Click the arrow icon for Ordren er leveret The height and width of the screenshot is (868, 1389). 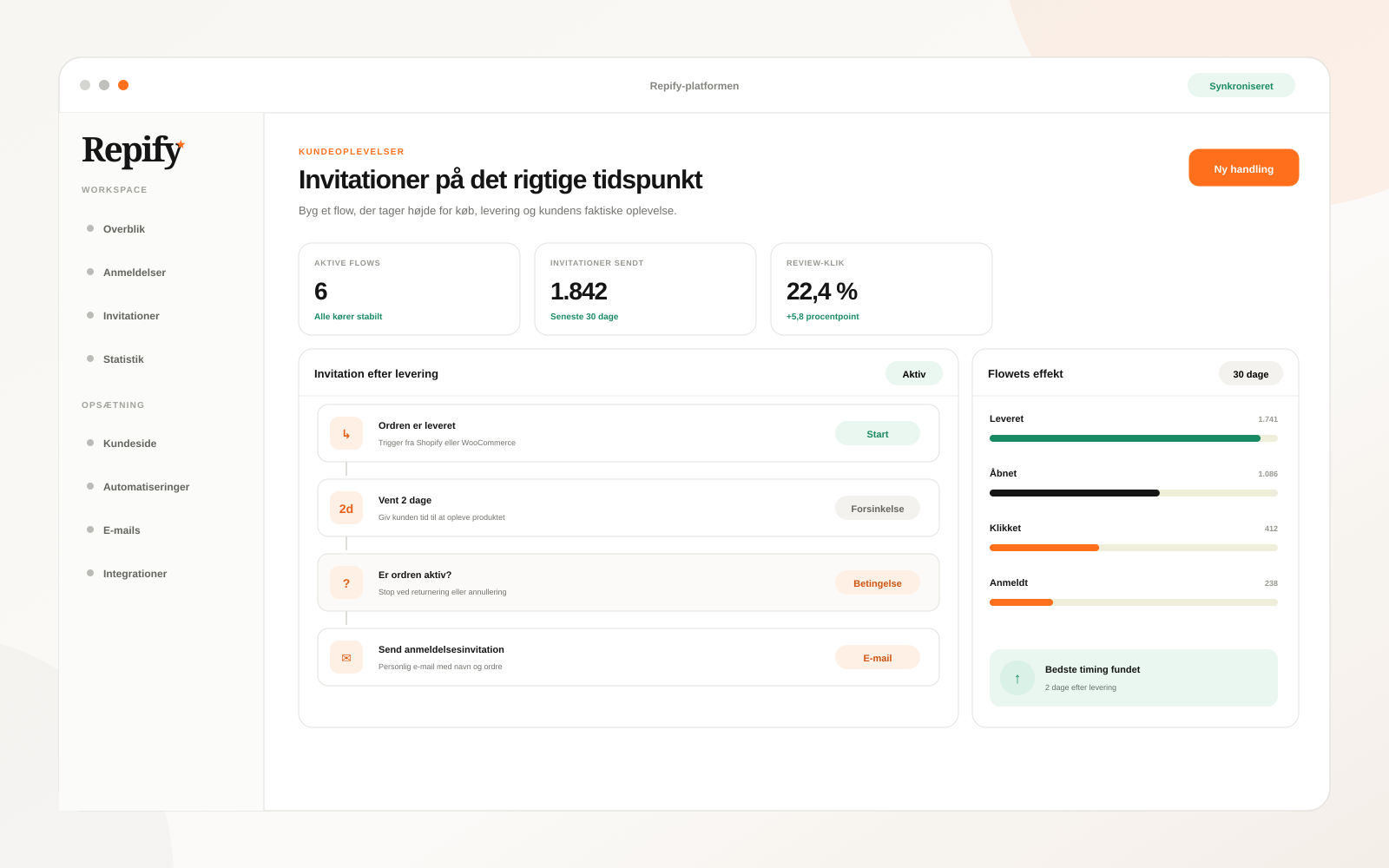click(346, 433)
